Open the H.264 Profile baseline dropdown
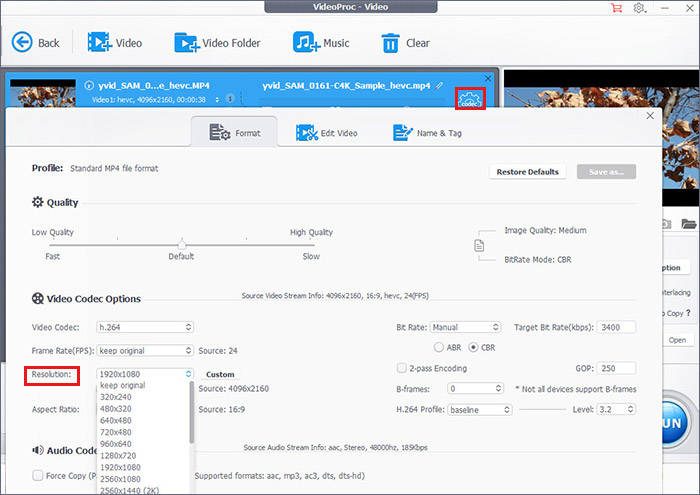700x495 pixels. point(479,409)
